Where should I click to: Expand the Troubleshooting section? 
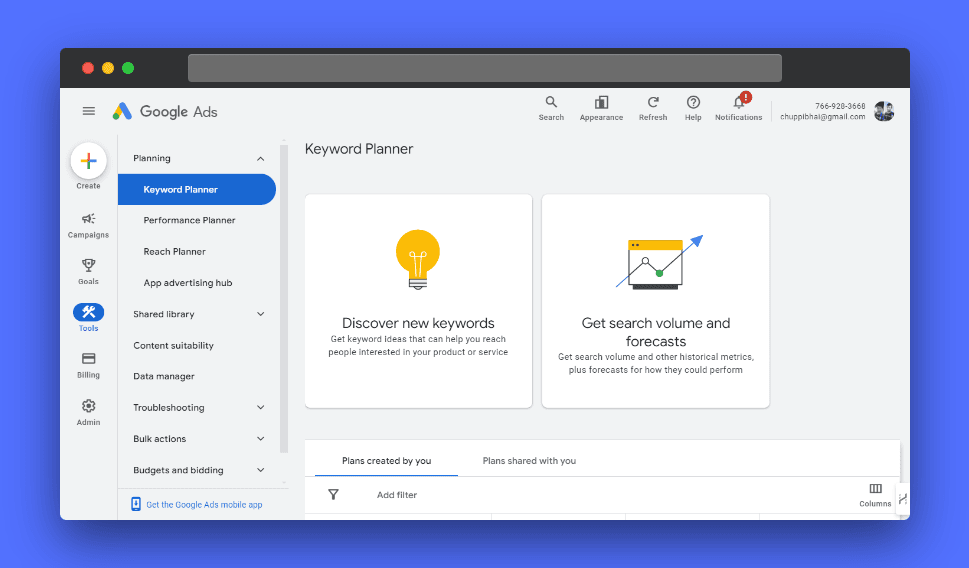pos(261,407)
